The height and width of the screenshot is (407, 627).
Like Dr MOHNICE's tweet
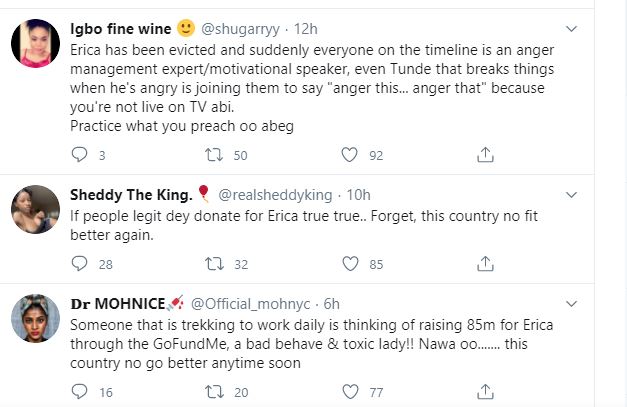pyautogui.click(x=350, y=392)
